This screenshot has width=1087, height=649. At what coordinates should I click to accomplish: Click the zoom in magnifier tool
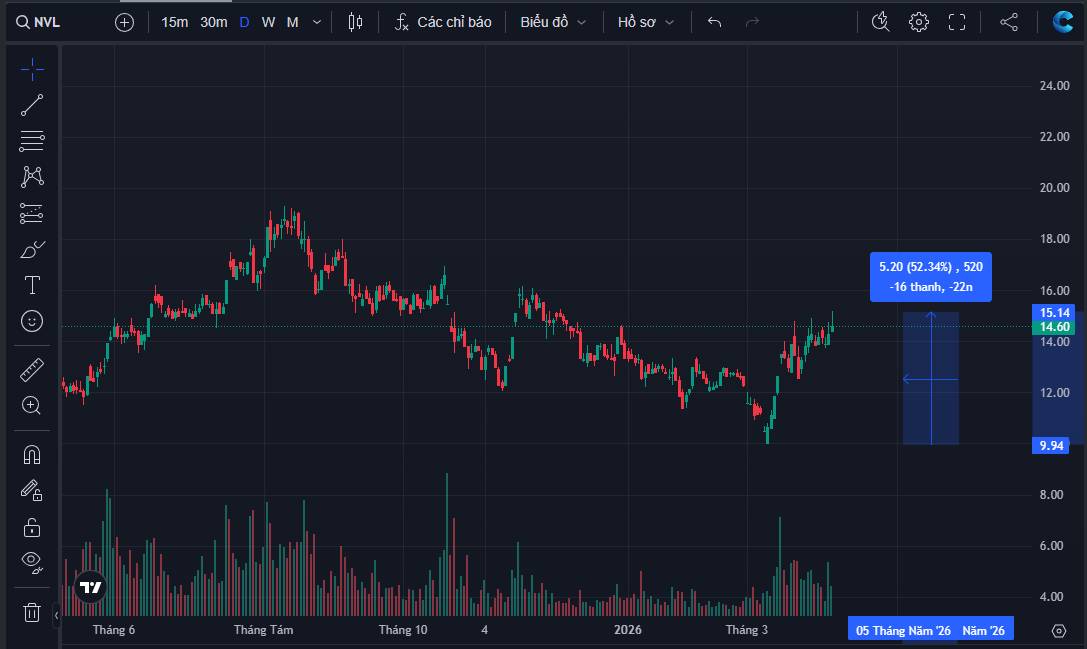[x=32, y=405]
